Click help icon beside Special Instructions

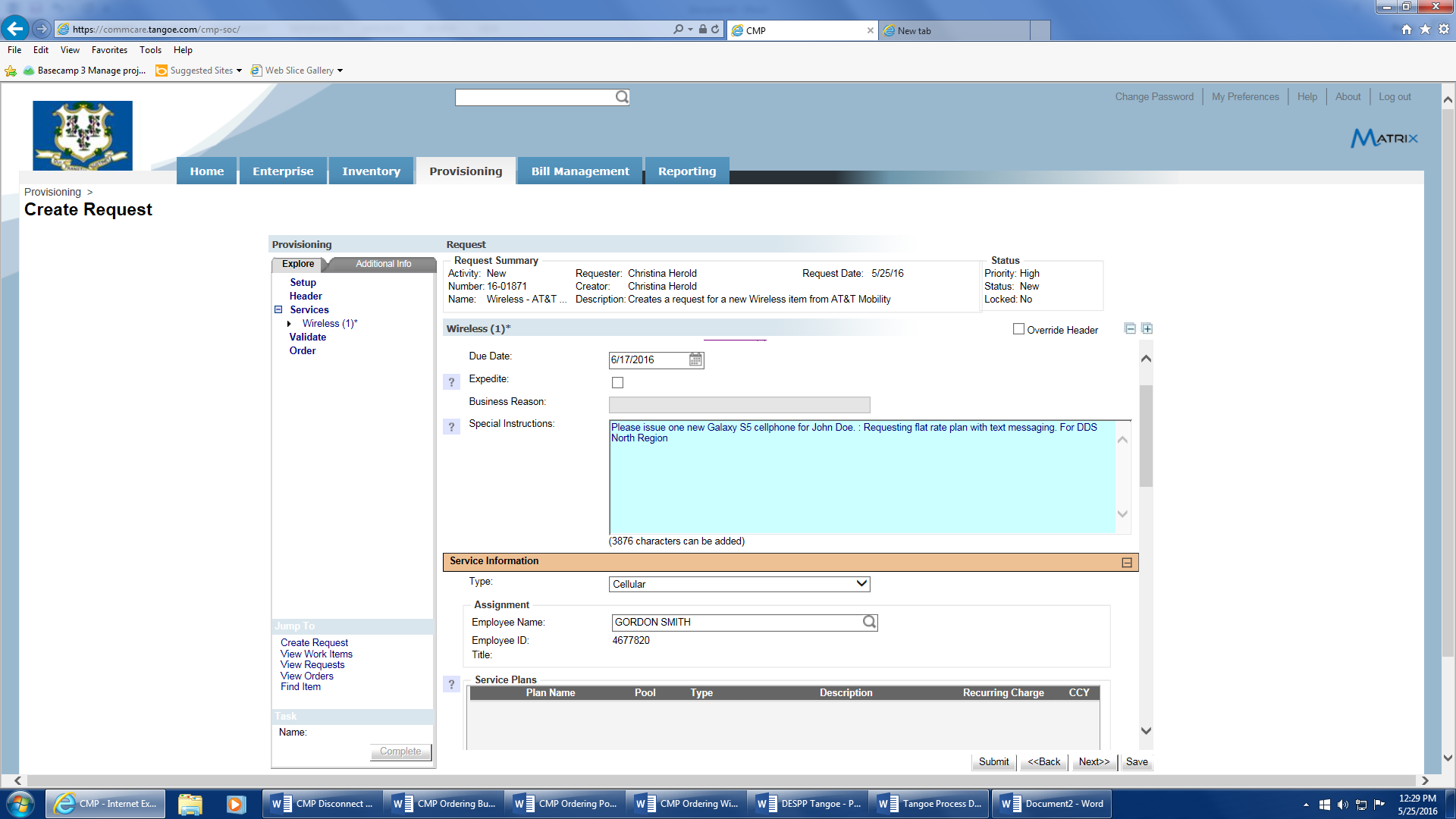pos(451,427)
